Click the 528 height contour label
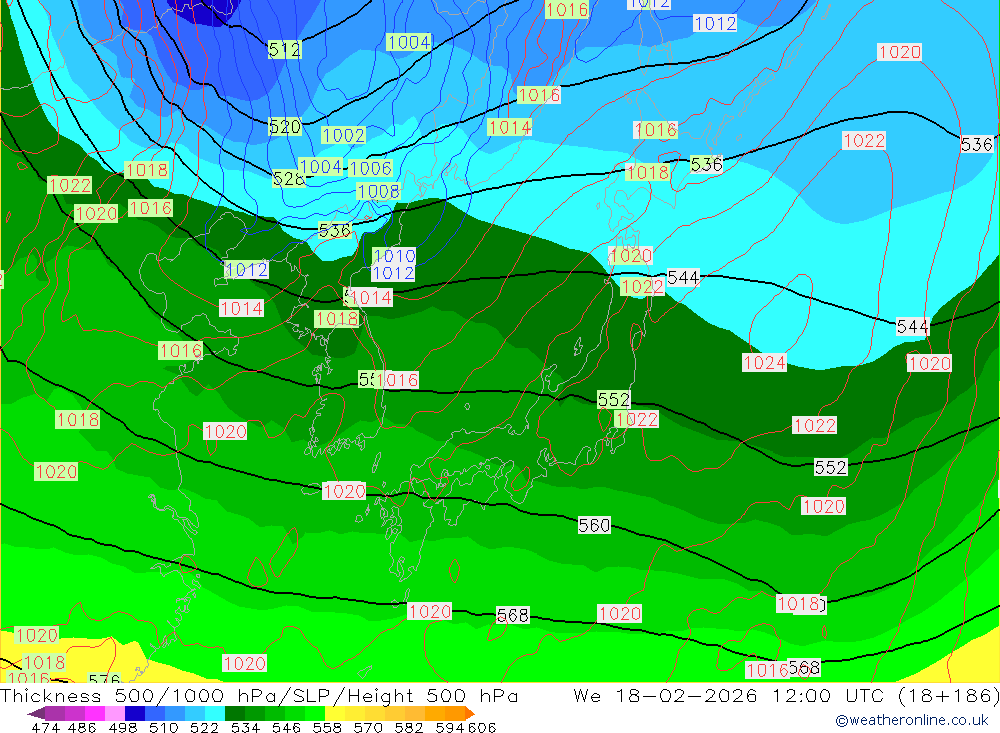The height and width of the screenshot is (733, 1000). pos(288,179)
